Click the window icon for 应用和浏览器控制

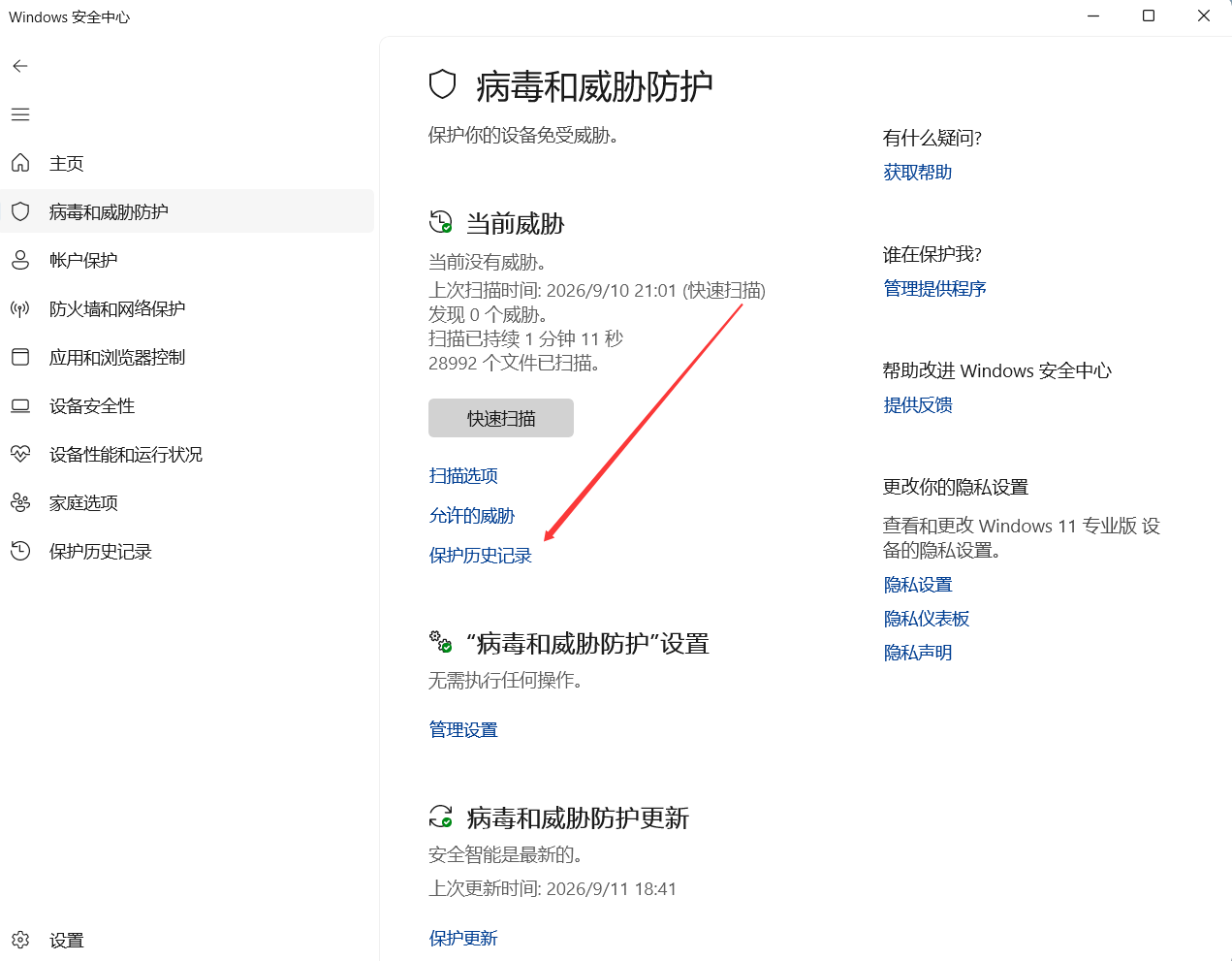coord(20,357)
